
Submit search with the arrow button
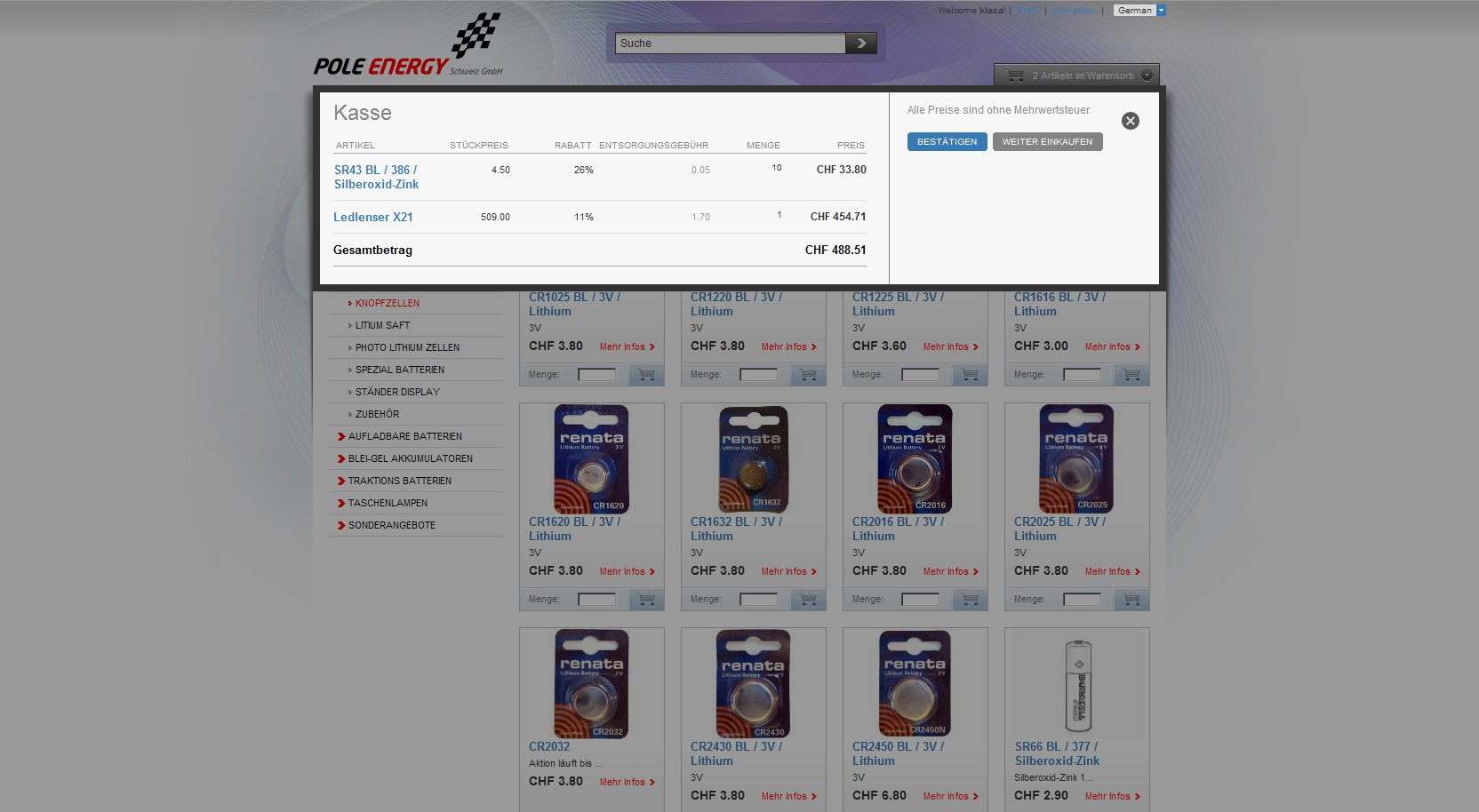click(x=860, y=44)
